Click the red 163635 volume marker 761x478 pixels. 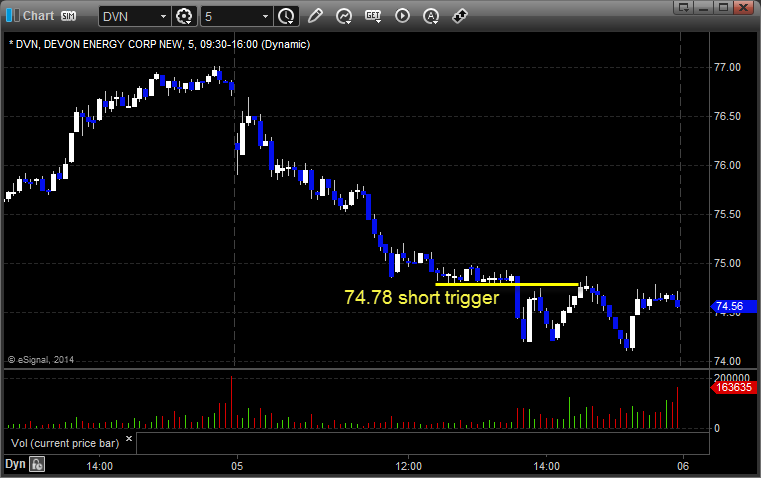(733, 387)
